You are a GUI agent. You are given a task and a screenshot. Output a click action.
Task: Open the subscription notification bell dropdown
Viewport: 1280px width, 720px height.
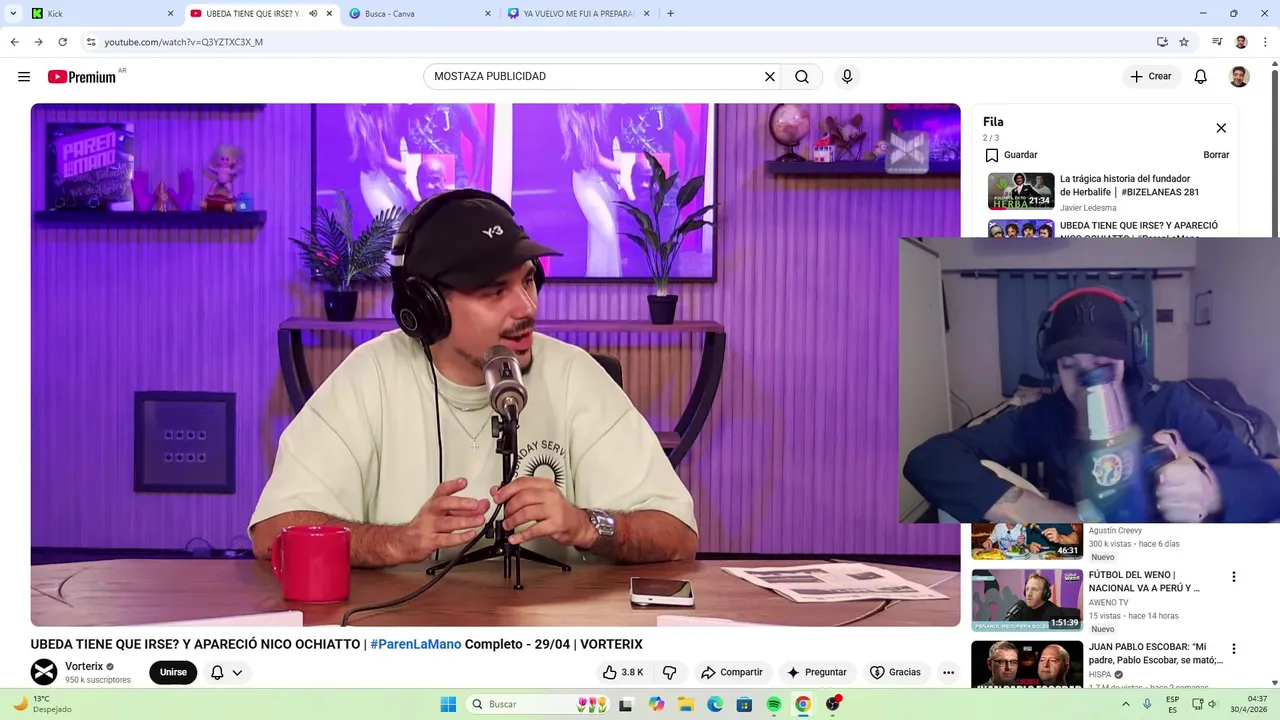227,672
